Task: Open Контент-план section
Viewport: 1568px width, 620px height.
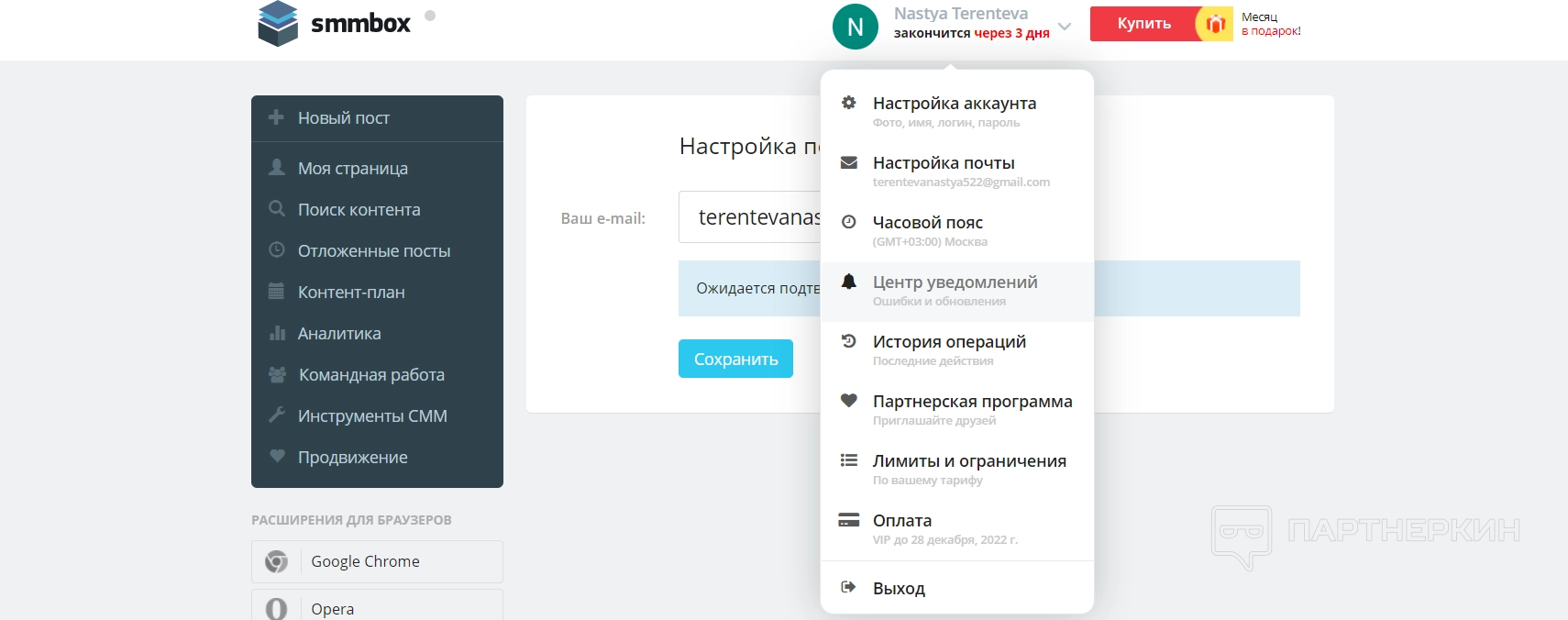Action: 377,292
